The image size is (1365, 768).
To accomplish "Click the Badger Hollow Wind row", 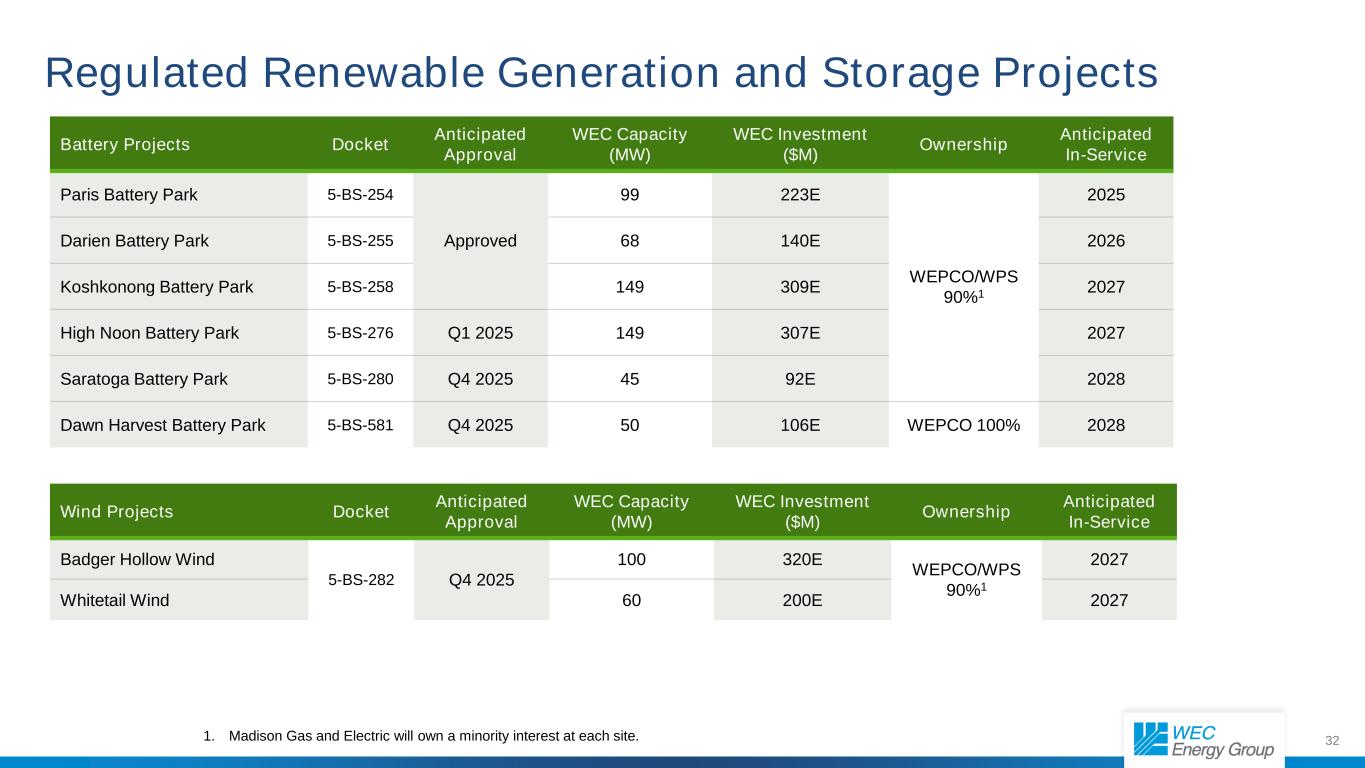I will [x=612, y=559].
